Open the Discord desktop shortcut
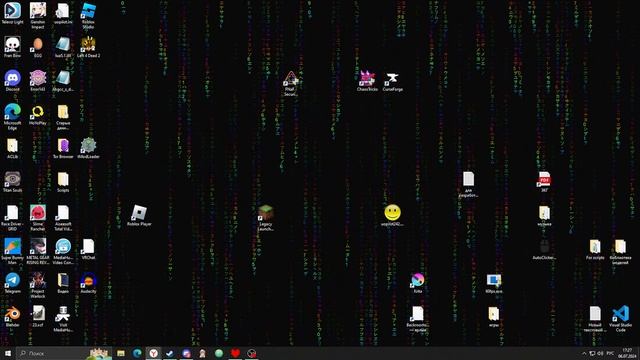 pyautogui.click(x=13, y=80)
